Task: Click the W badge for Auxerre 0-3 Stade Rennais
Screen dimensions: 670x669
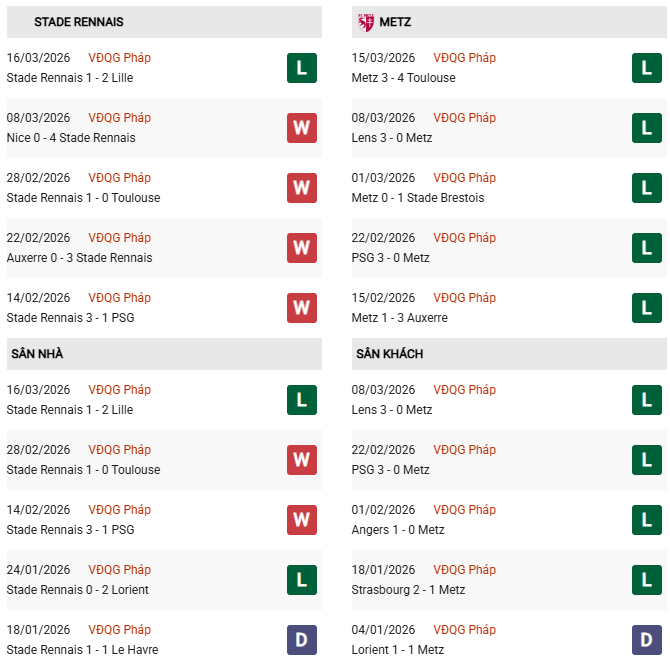Action: (x=301, y=248)
